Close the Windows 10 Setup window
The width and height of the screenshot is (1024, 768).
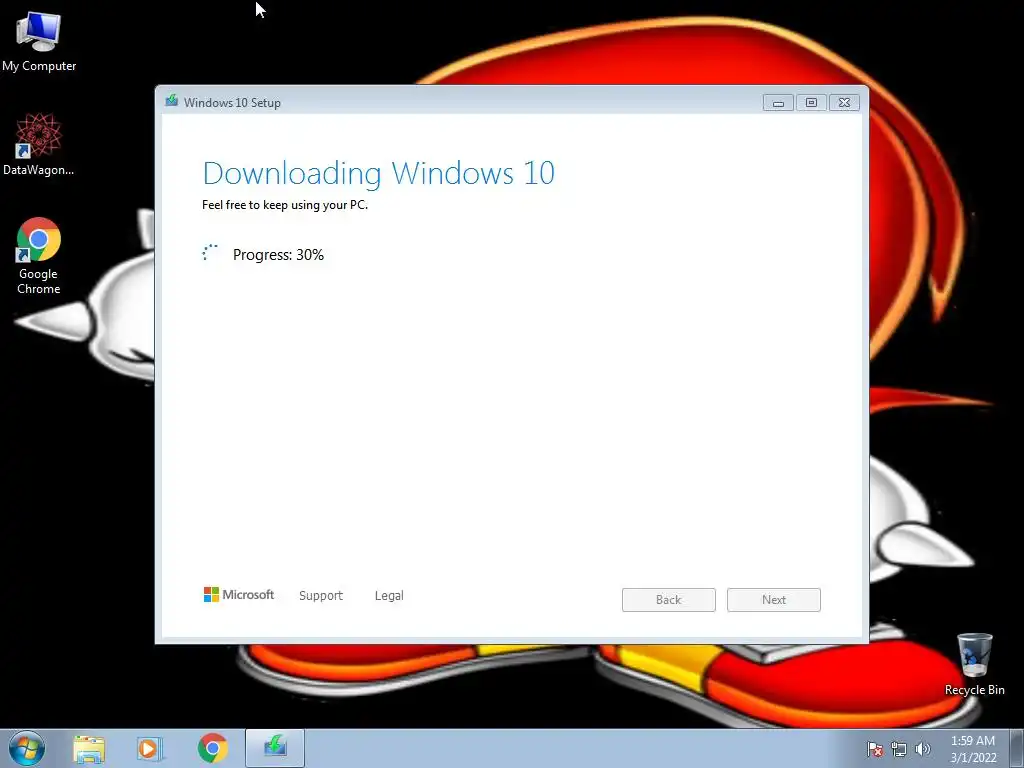coord(844,103)
